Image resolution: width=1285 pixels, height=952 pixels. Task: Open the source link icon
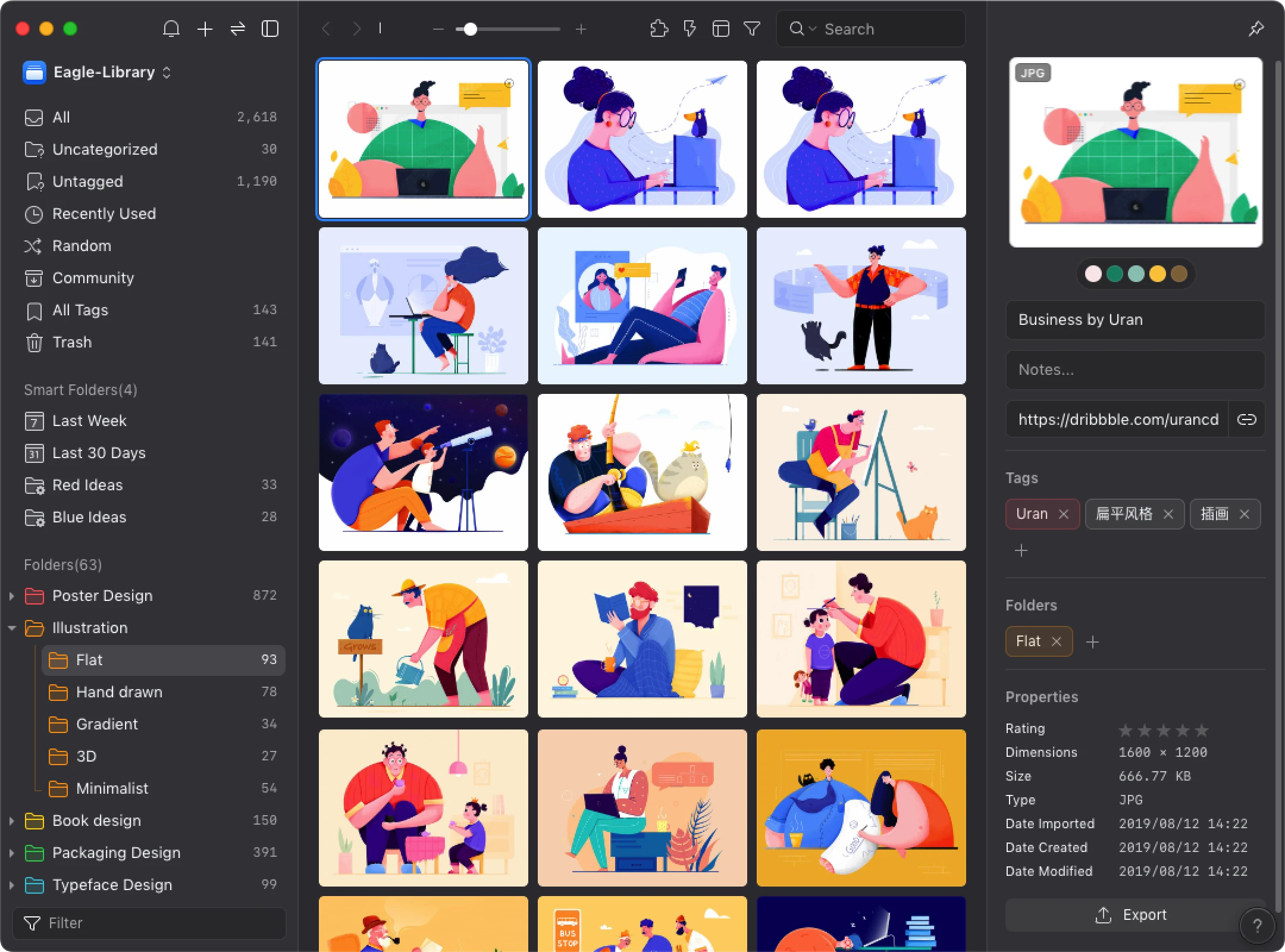(1246, 419)
